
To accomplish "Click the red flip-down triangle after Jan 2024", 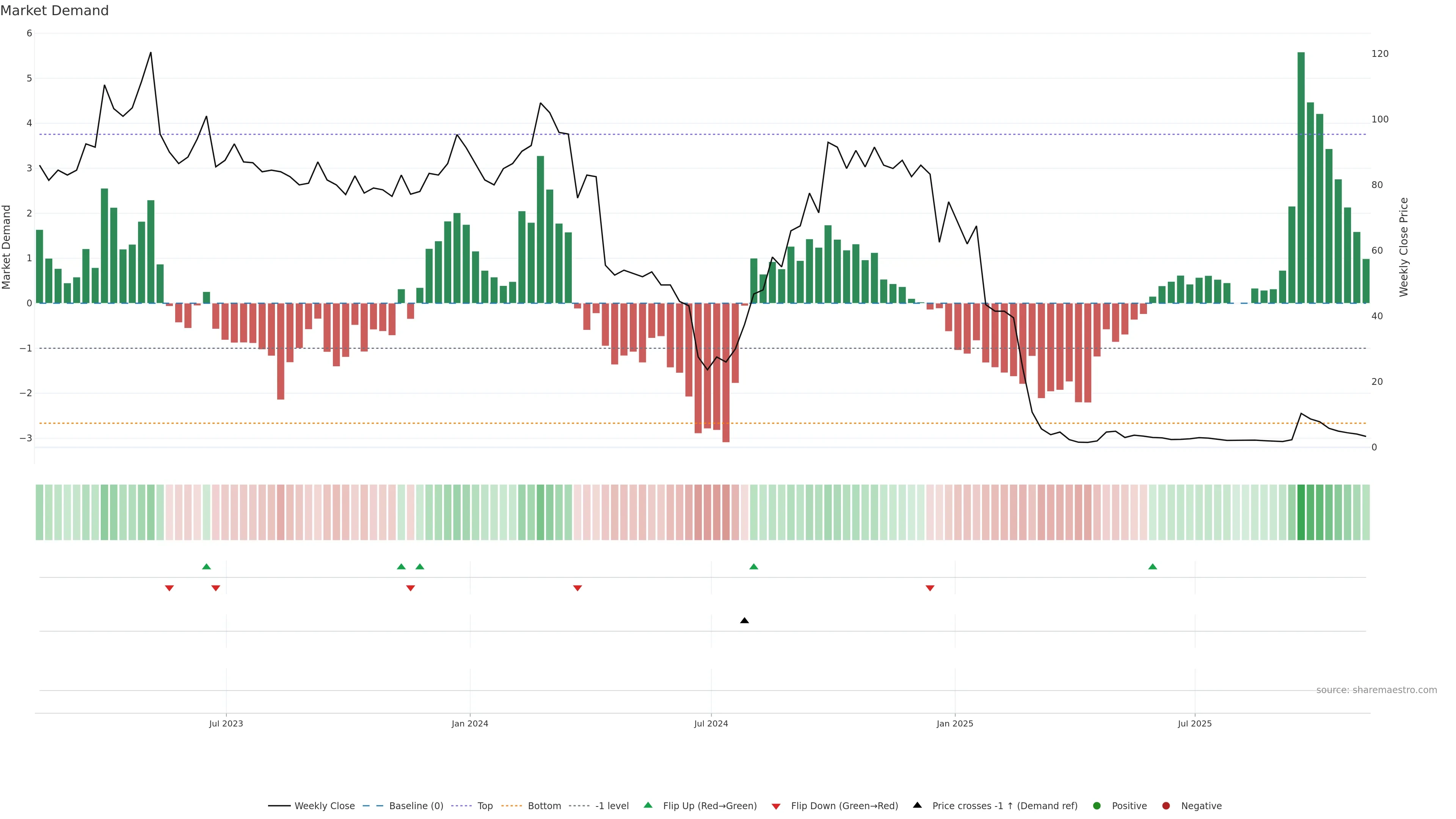I will [x=577, y=588].
